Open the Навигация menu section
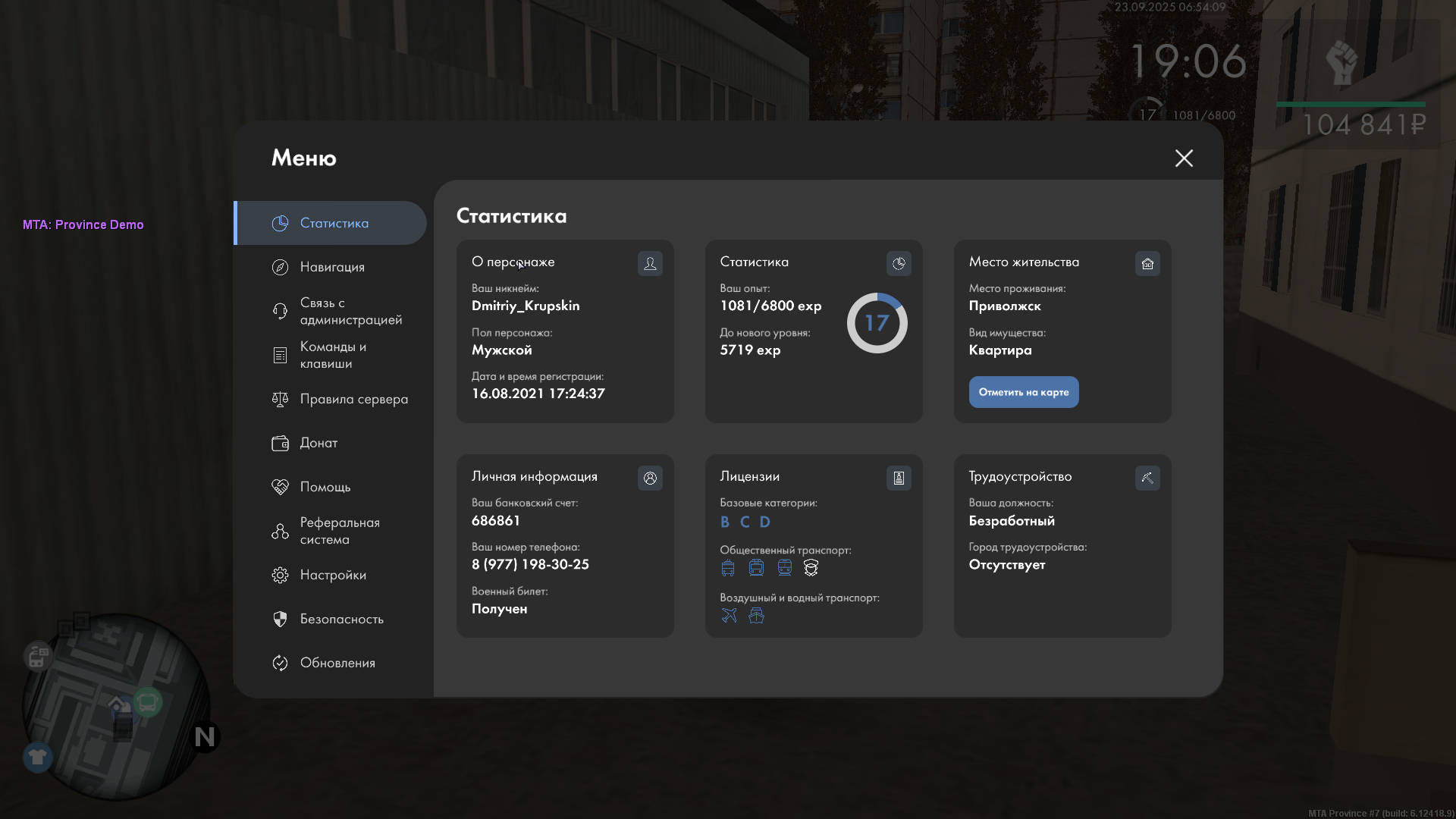 point(331,267)
